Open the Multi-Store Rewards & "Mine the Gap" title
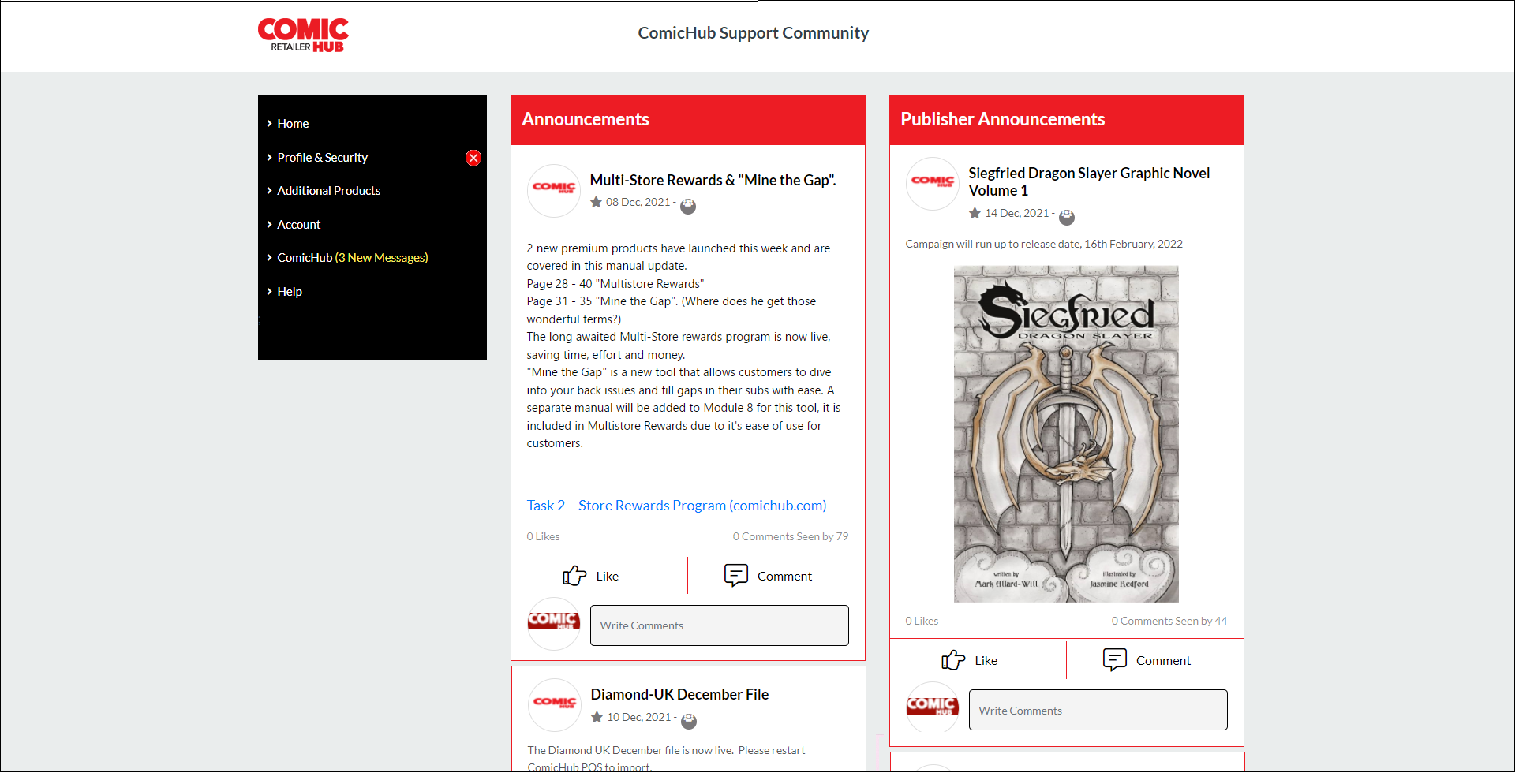The image size is (1519, 784). pyautogui.click(x=713, y=181)
